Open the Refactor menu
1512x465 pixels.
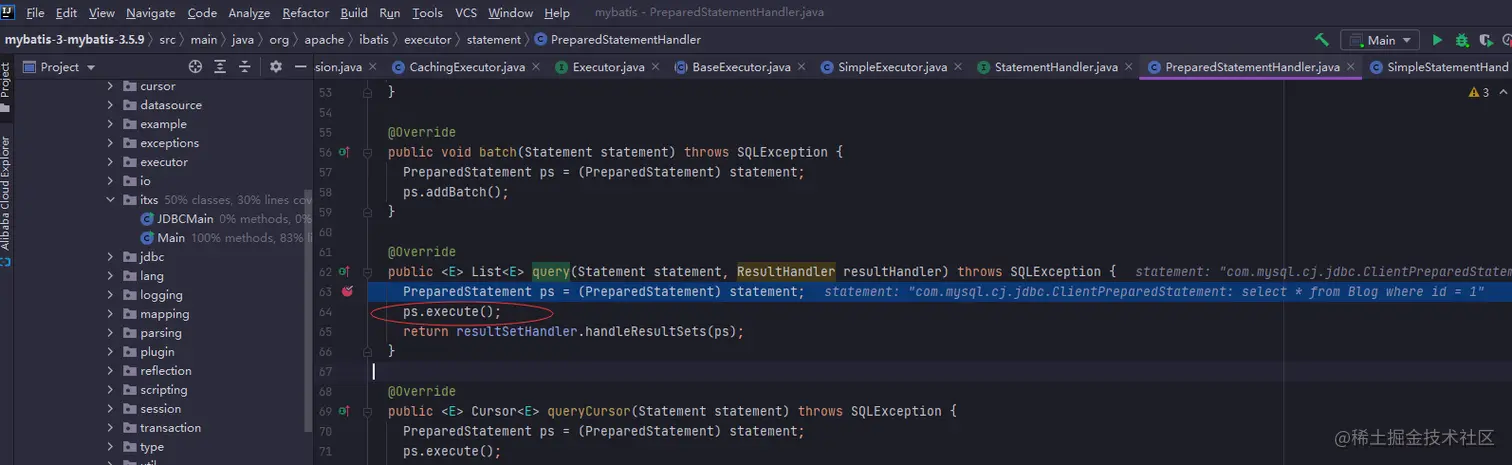(306, 13)
